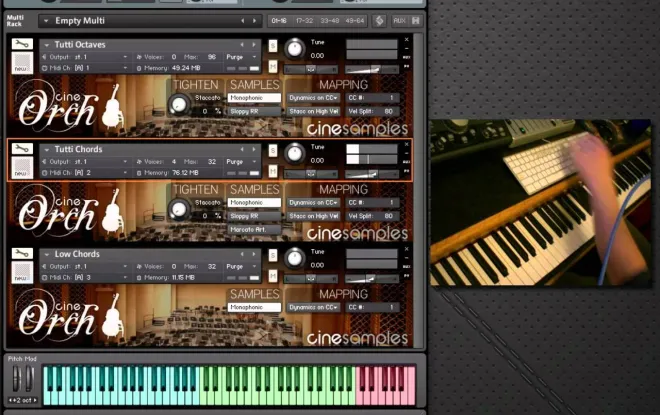
Task: Go to the previous Low Chords instrument preset
Action: click(x=242, y=254)
